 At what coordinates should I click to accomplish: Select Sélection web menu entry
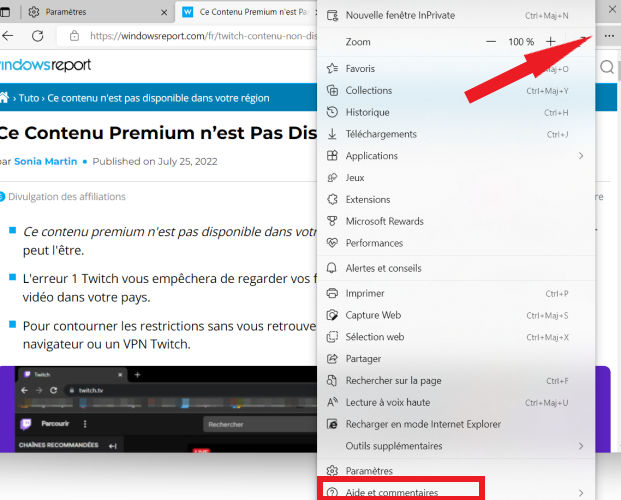455,337
